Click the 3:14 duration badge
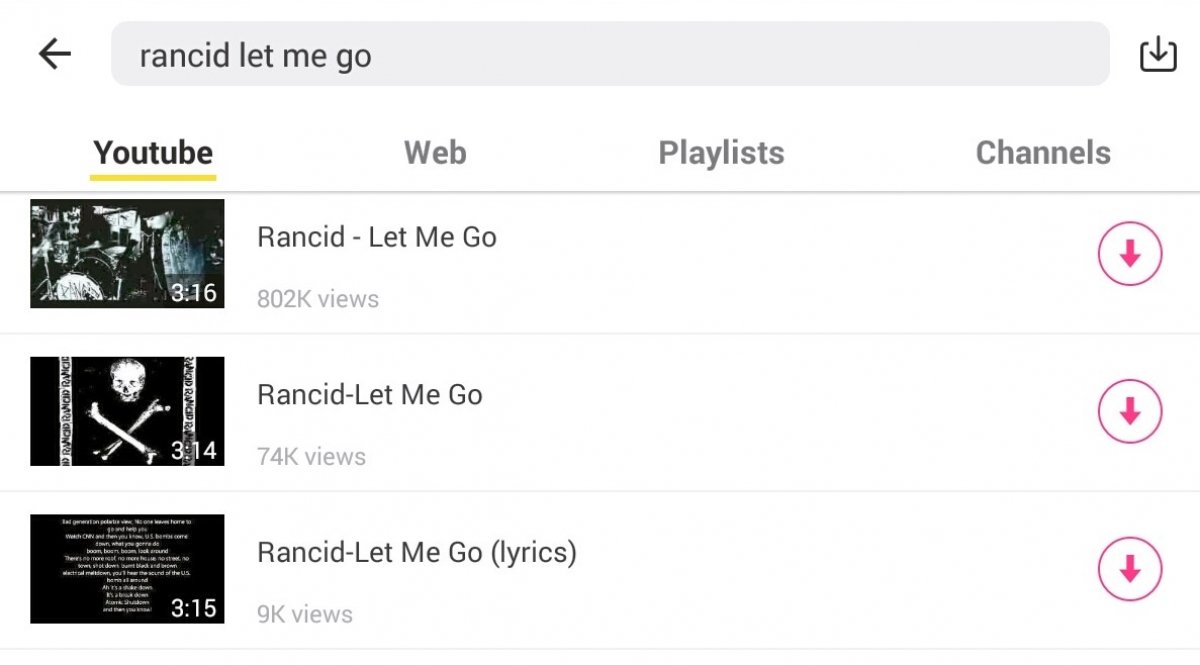Screen dimensions: 1200x665 pos(194,451)
